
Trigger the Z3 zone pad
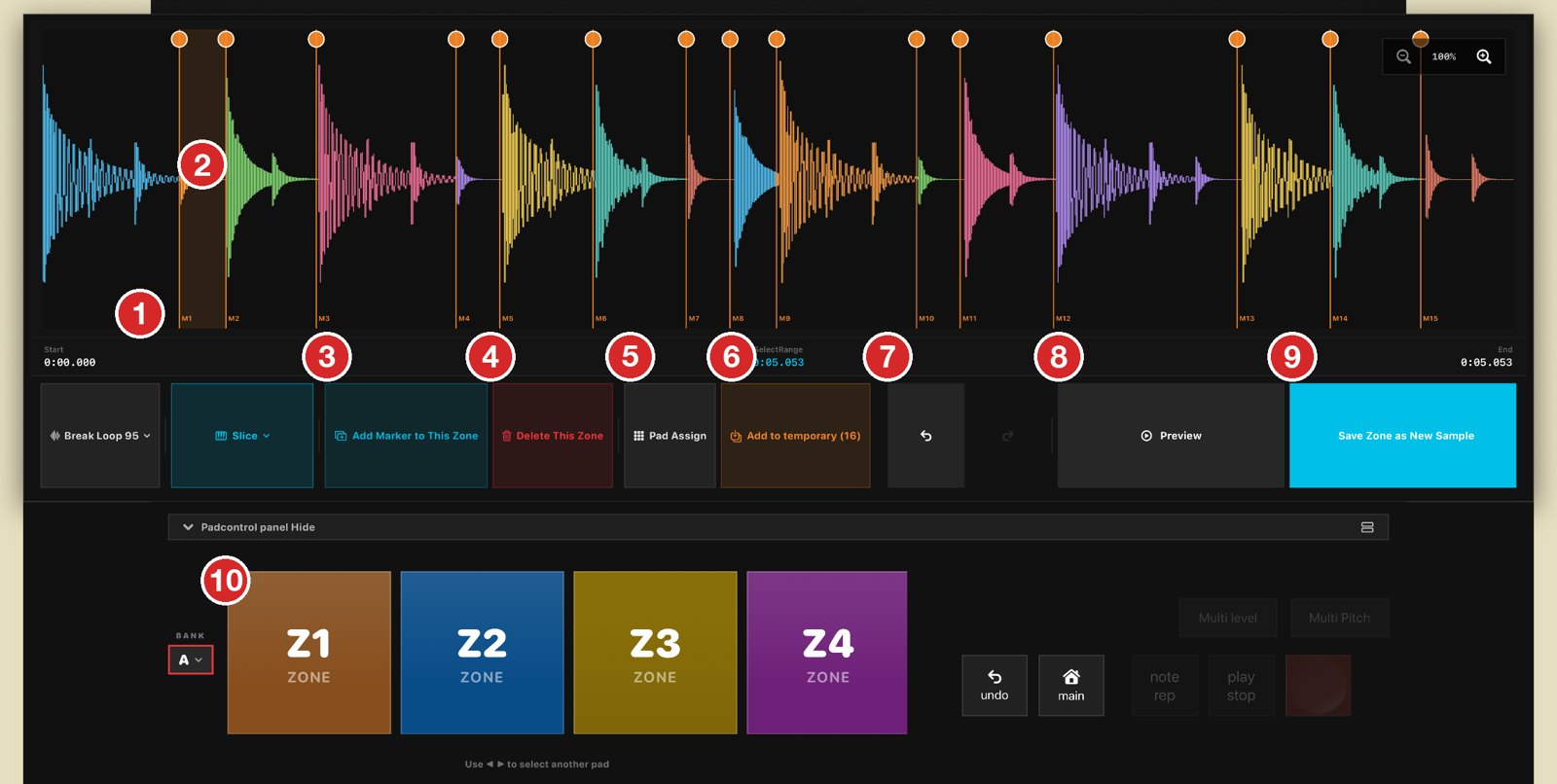(655, 653)
